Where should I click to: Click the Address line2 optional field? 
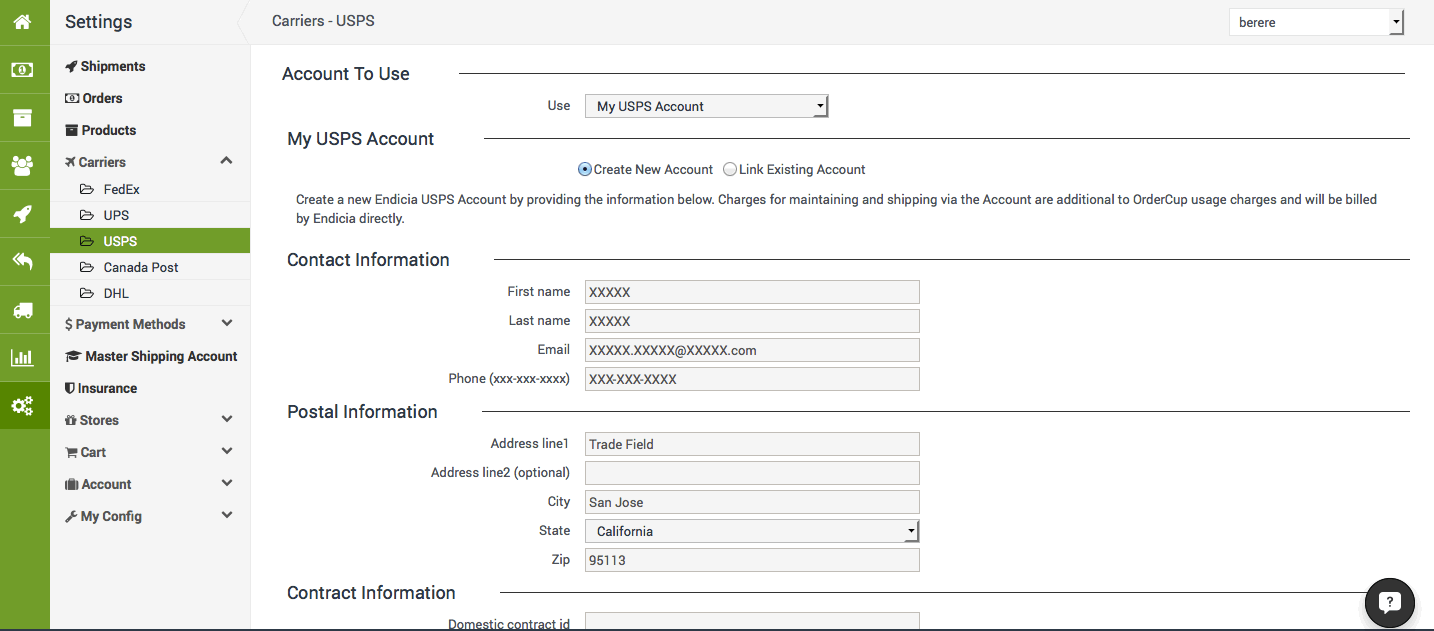[752, 473]
